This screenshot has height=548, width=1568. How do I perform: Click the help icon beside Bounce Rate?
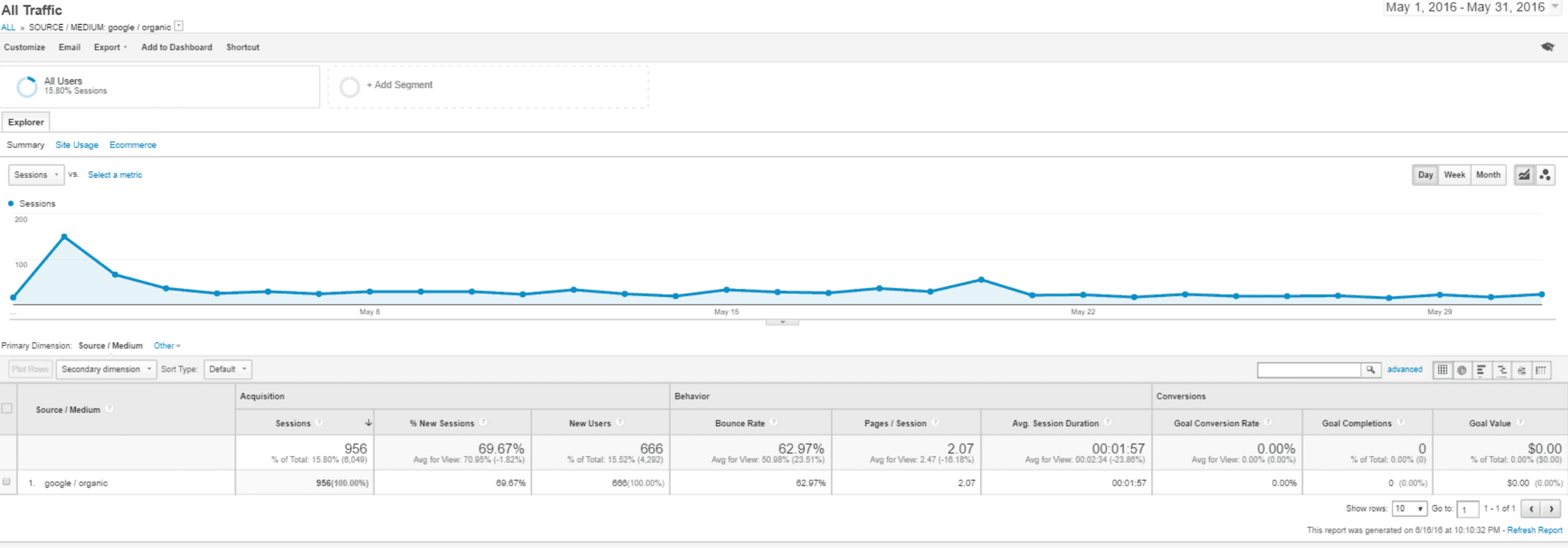click(774, 423)
